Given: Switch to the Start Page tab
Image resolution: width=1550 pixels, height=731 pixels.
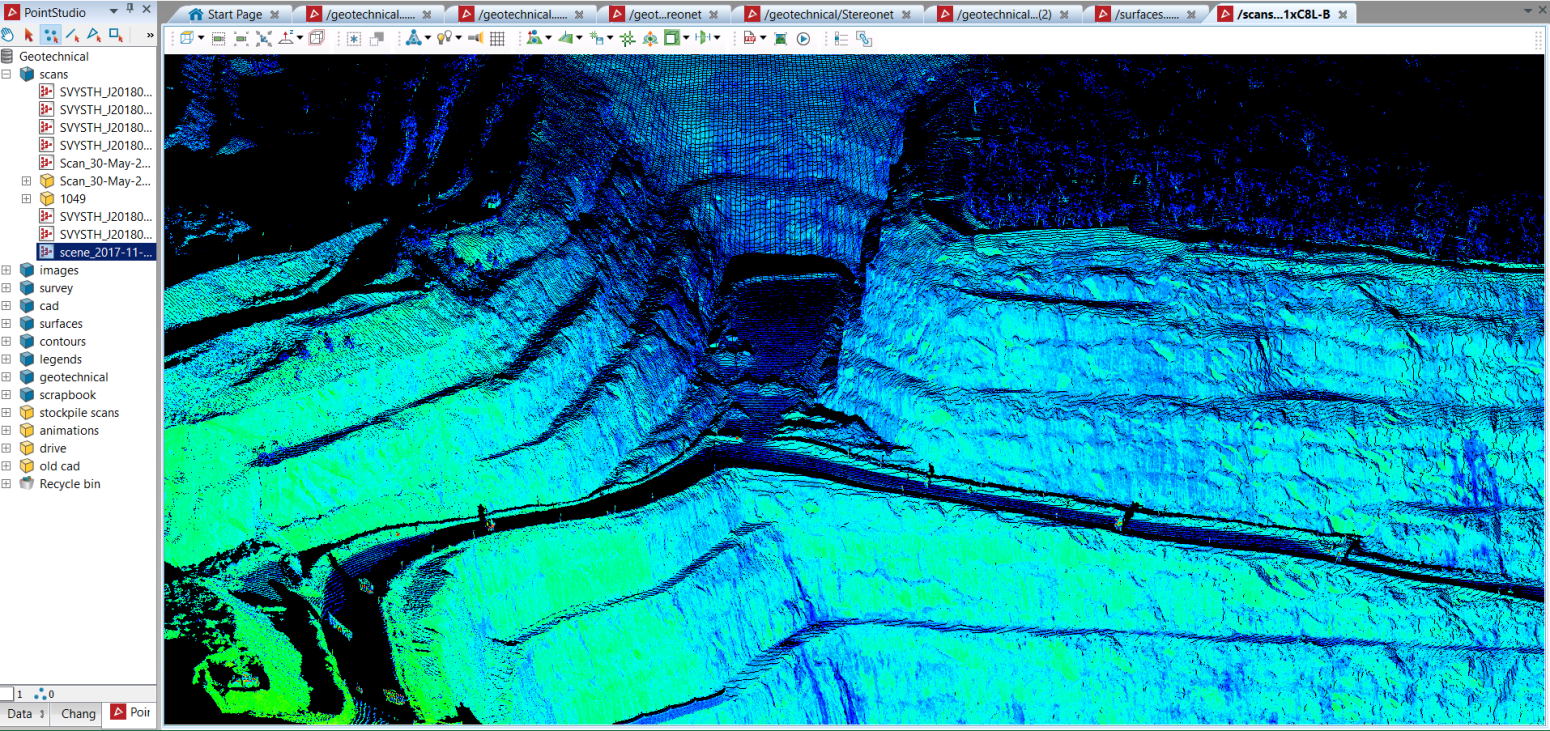Looking at the screenshot, I should tap(234, 14).
